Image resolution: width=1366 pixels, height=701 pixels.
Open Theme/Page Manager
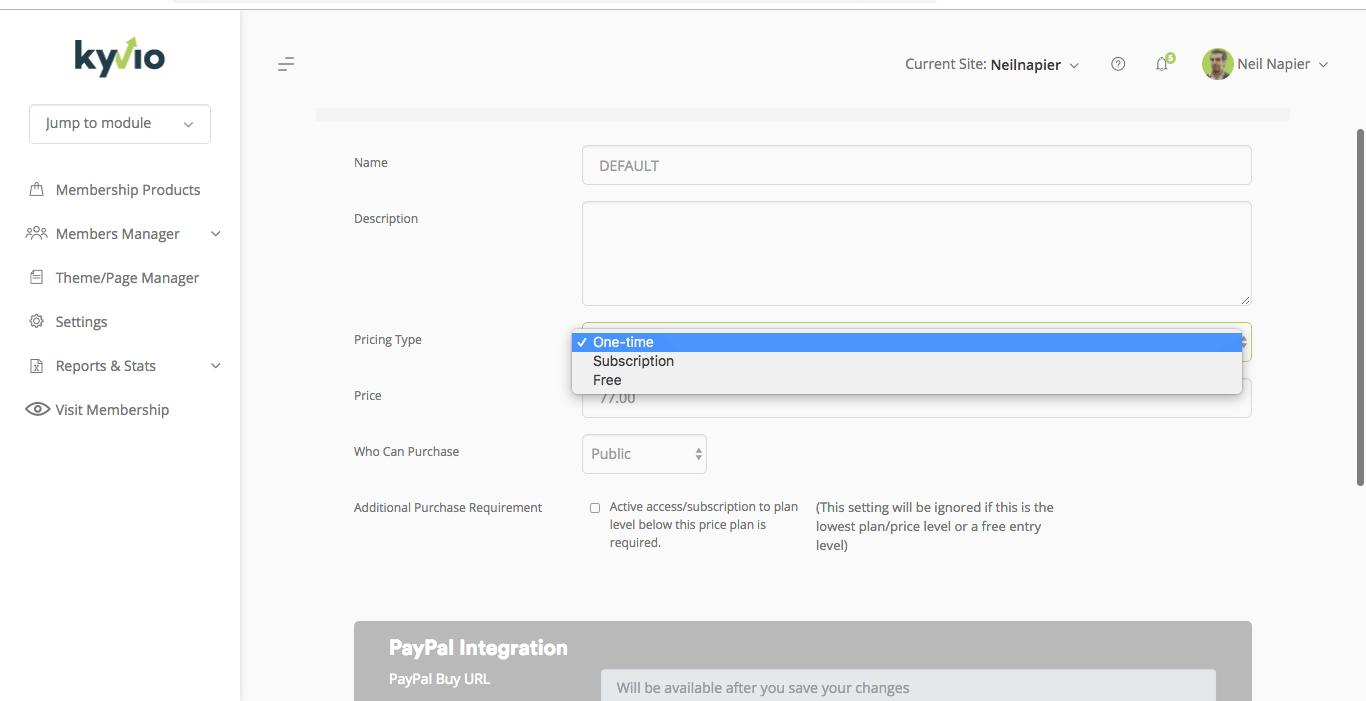(x=128, y=278)
